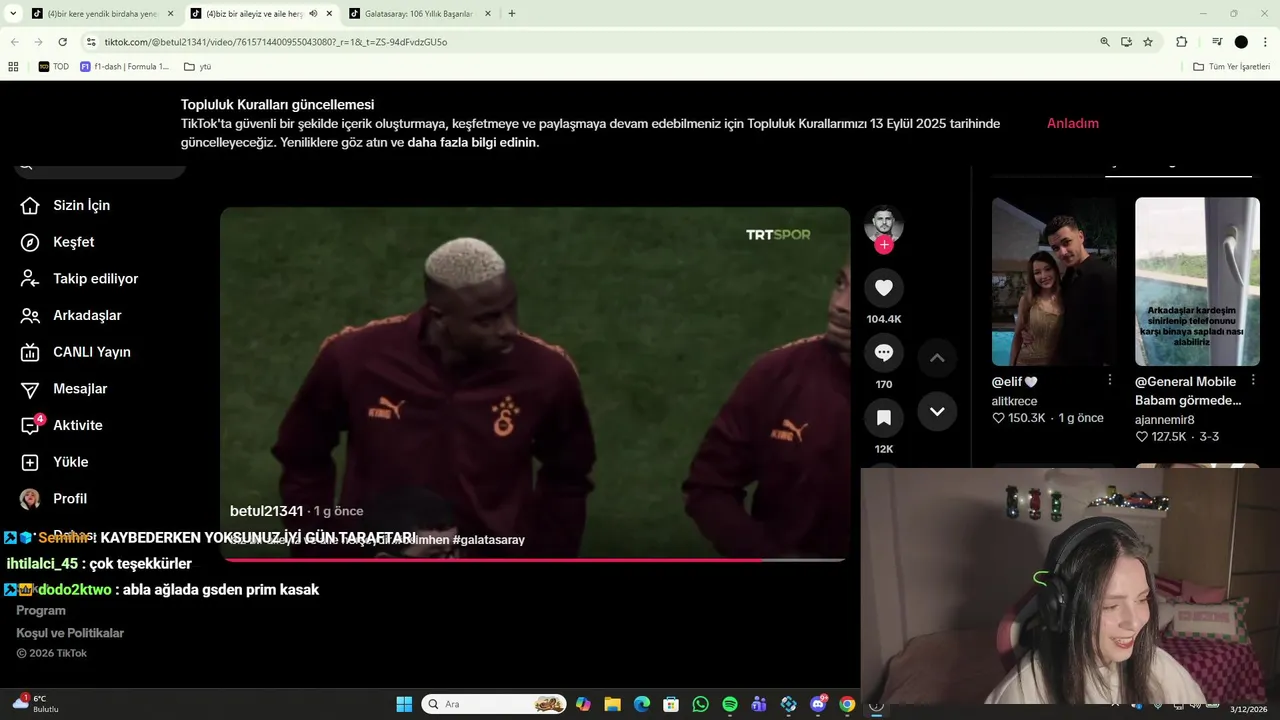1280x720 pixels.
Task: Go back in browser history
Action: [14, 42]
